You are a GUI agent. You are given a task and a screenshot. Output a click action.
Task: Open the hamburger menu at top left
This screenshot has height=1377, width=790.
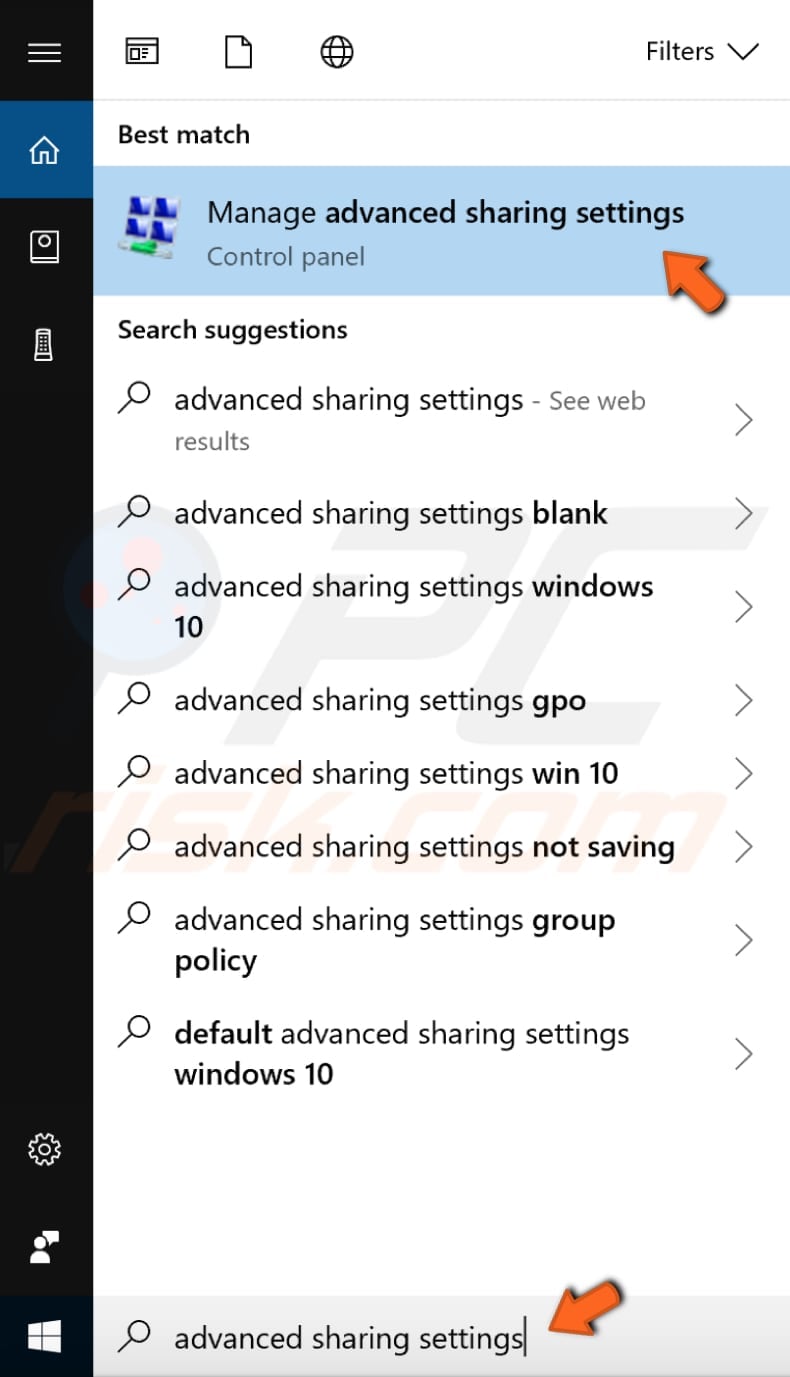(x=45, y=52)
